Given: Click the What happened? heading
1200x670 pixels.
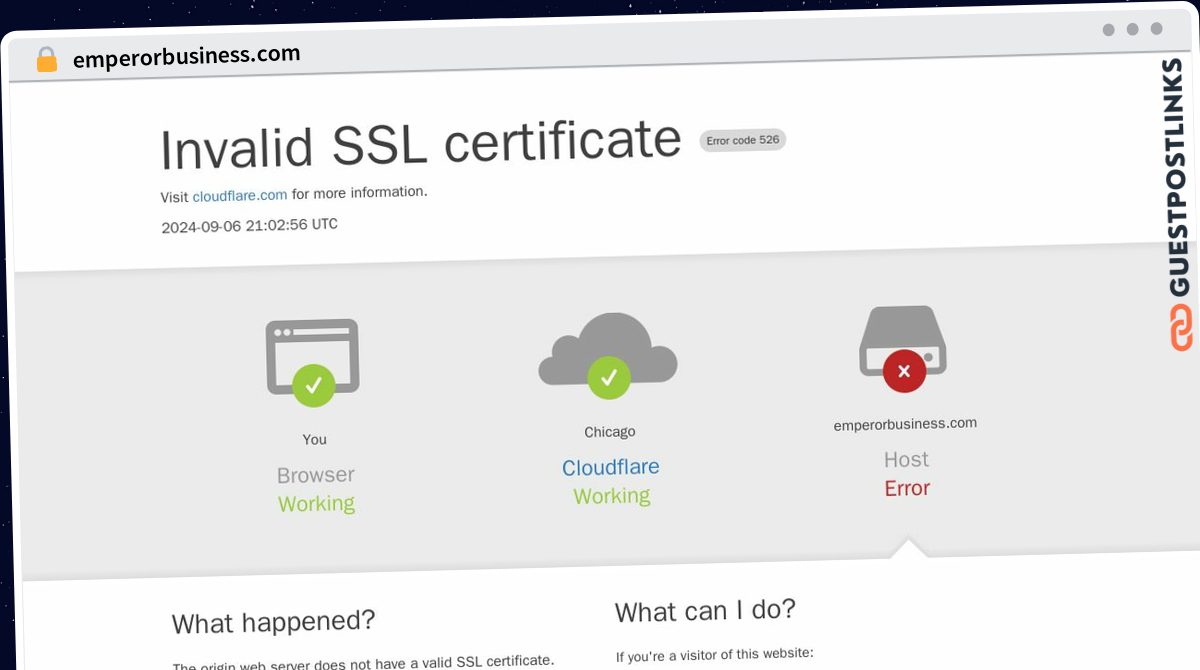Looking at the screenshot, I should point(273,622).
